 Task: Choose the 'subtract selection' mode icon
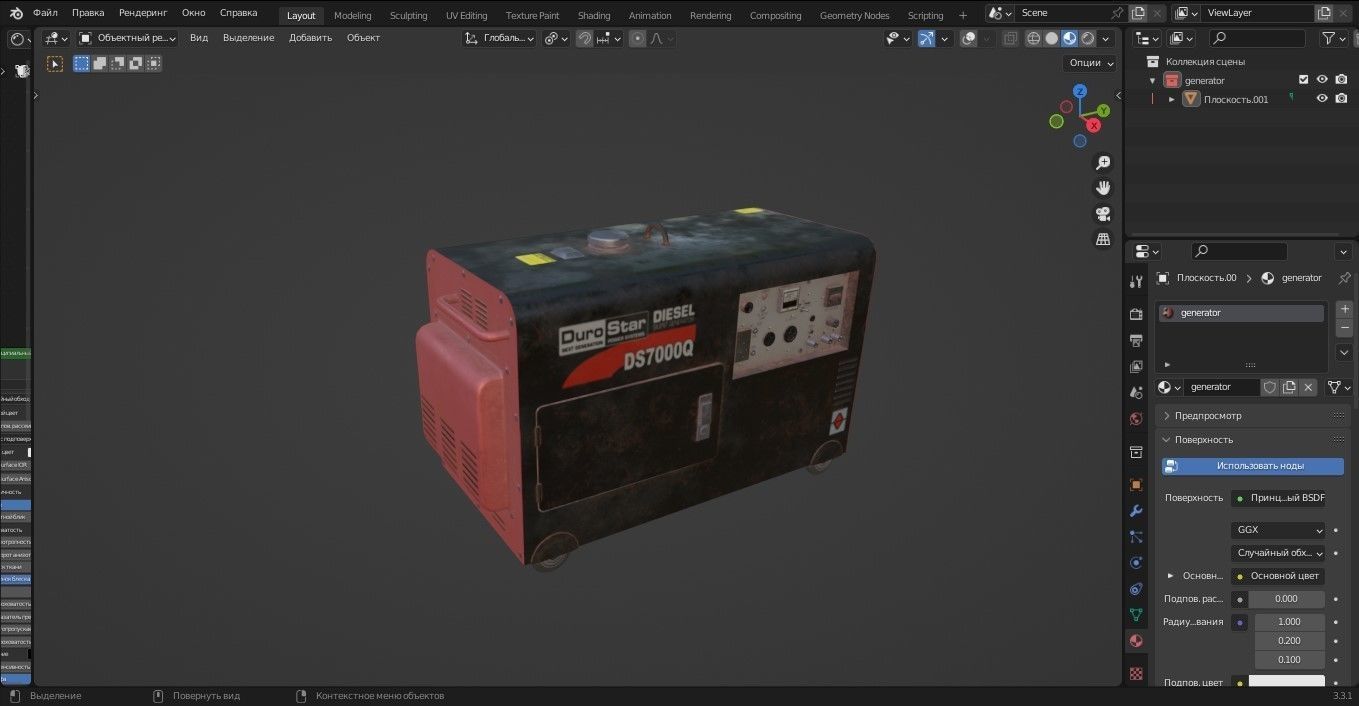[118, 63]
